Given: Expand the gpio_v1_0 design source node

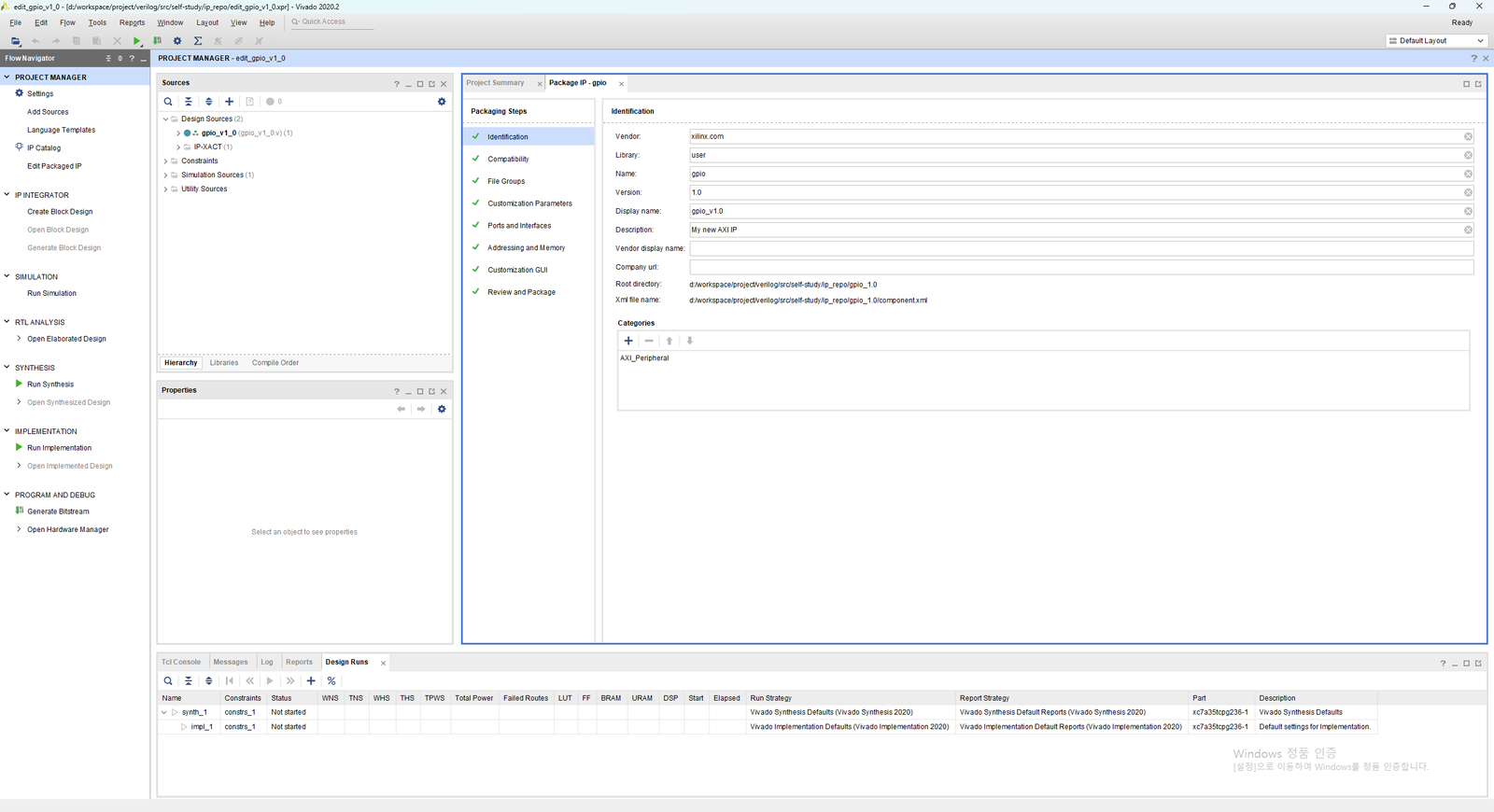Looking at the screenshot, I should coord(178,133).
